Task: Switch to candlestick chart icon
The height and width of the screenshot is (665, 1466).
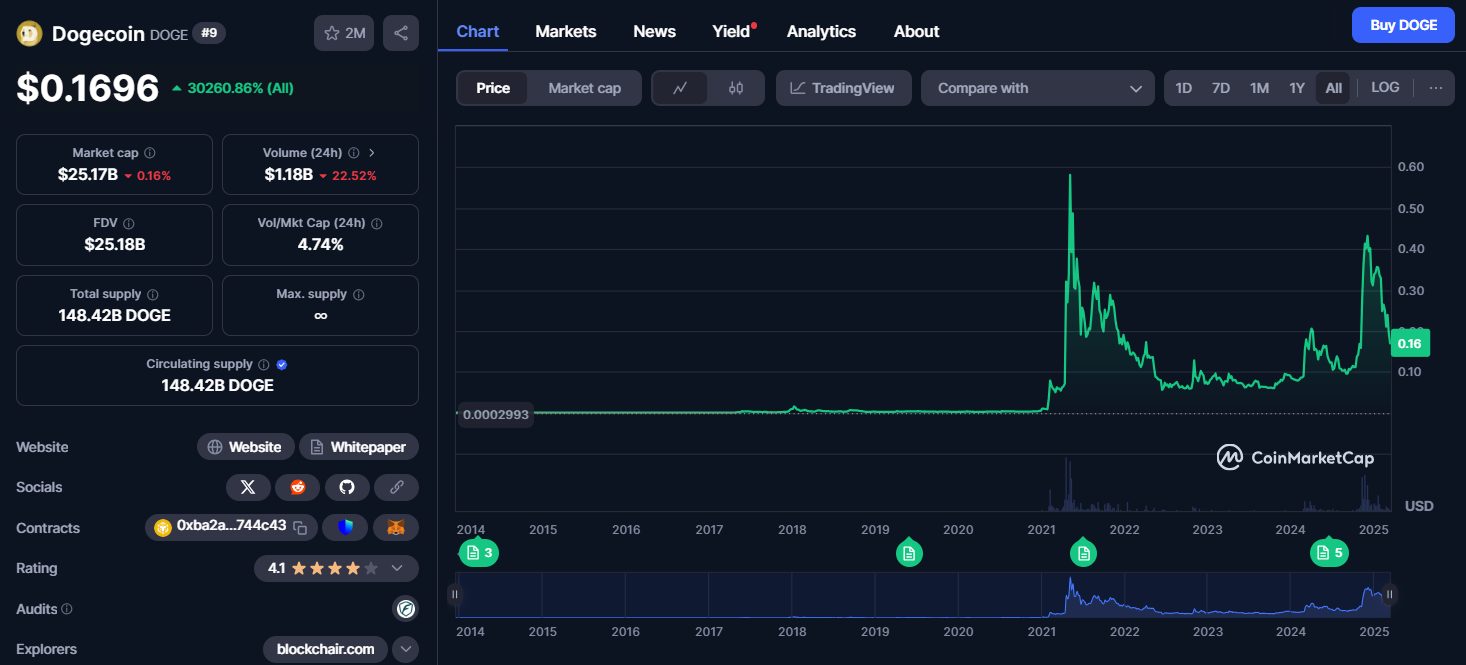Action: (x=736, y=88)
